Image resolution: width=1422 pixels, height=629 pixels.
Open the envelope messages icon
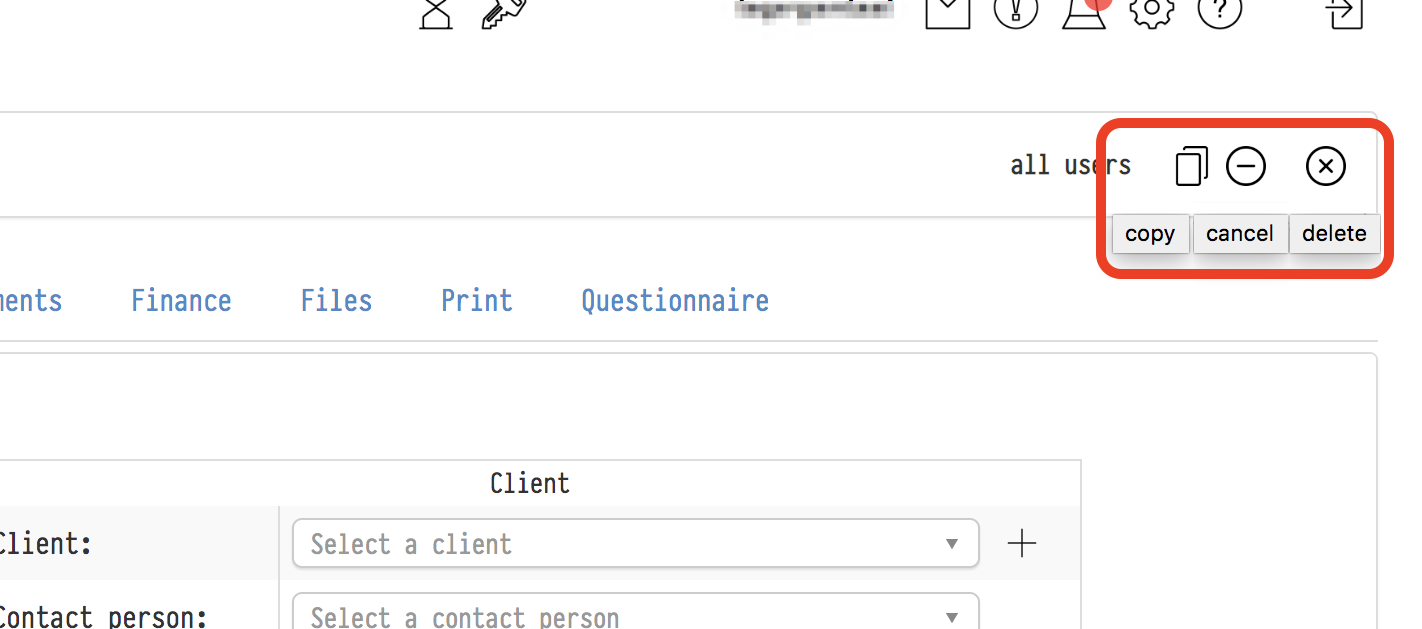947,12
